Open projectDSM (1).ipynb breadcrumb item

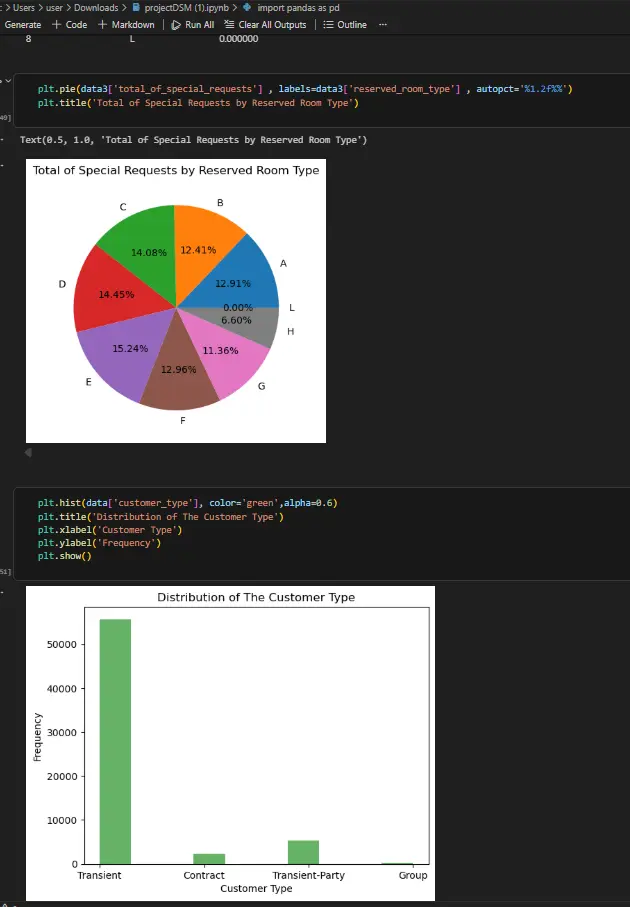click(x=186, y=8)
